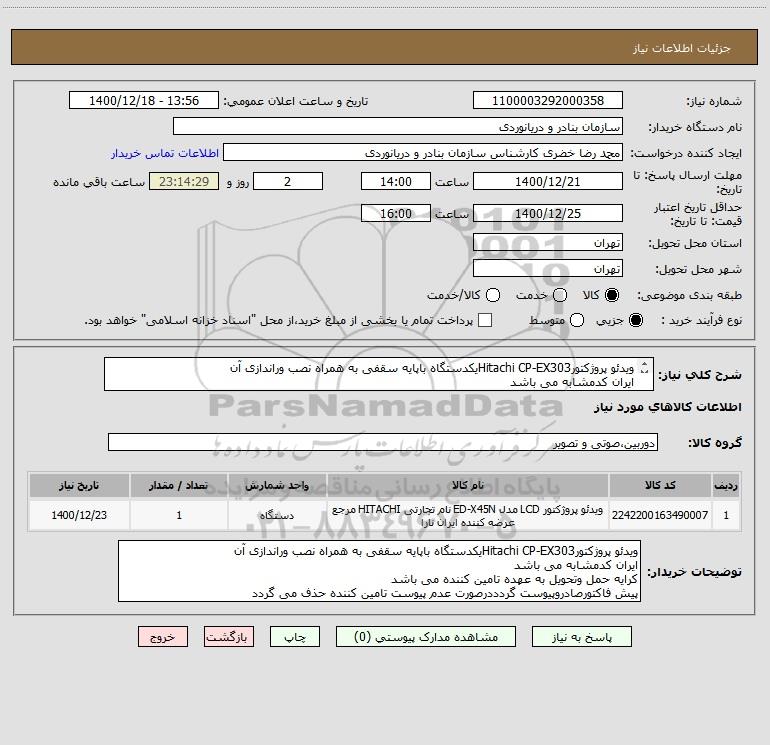The height and width of the screenshot is (745, 770).
Task: Click the request creator name field
Action: pos(423,153)
